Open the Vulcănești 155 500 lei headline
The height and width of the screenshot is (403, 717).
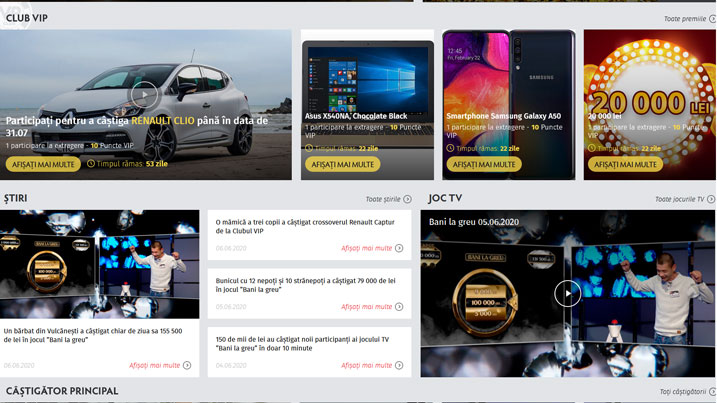click(93, 335)
